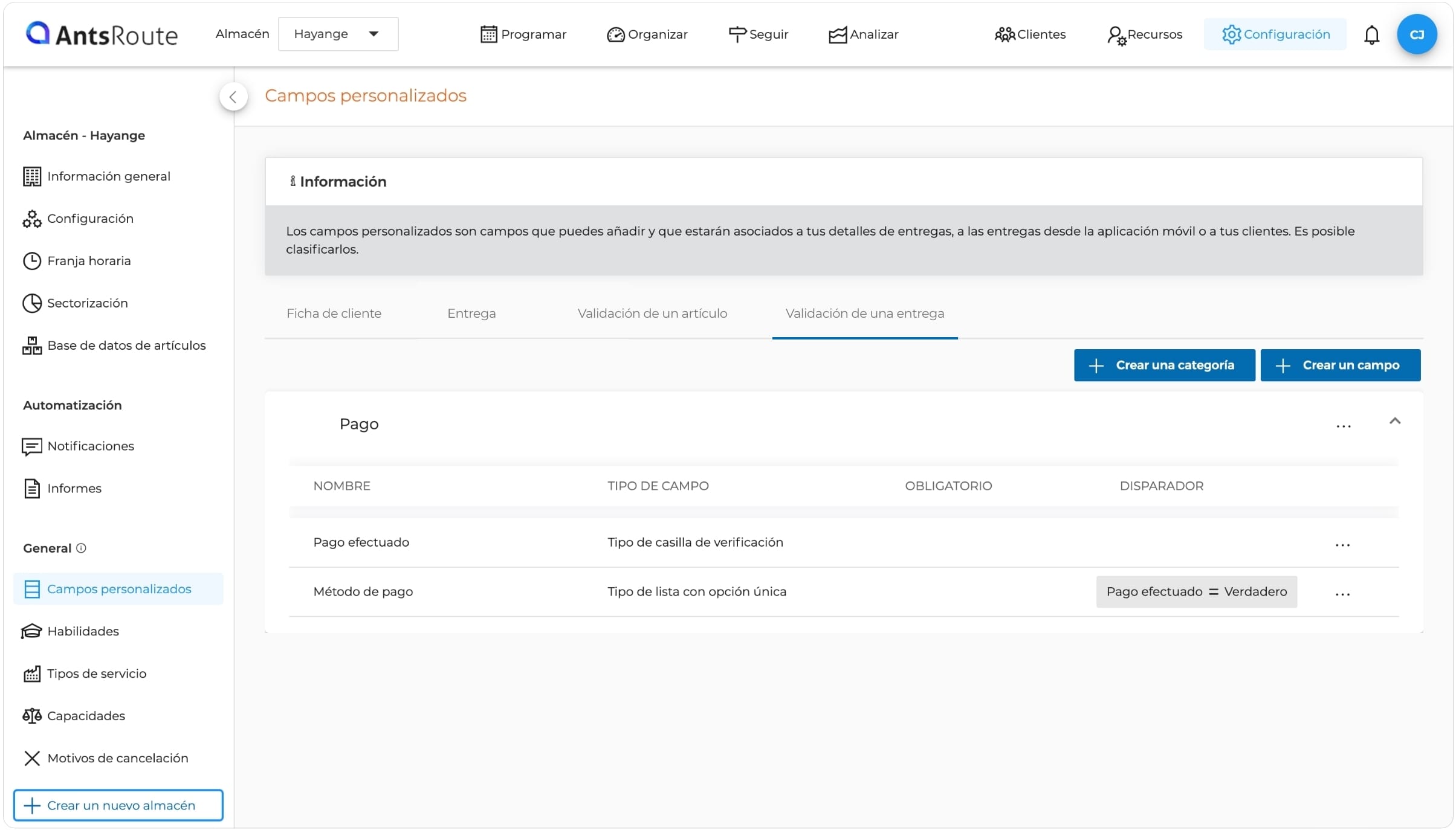Open the CJ user avatar menu
Screen dimensions: 1456x830
click(x=1416, y=34)
